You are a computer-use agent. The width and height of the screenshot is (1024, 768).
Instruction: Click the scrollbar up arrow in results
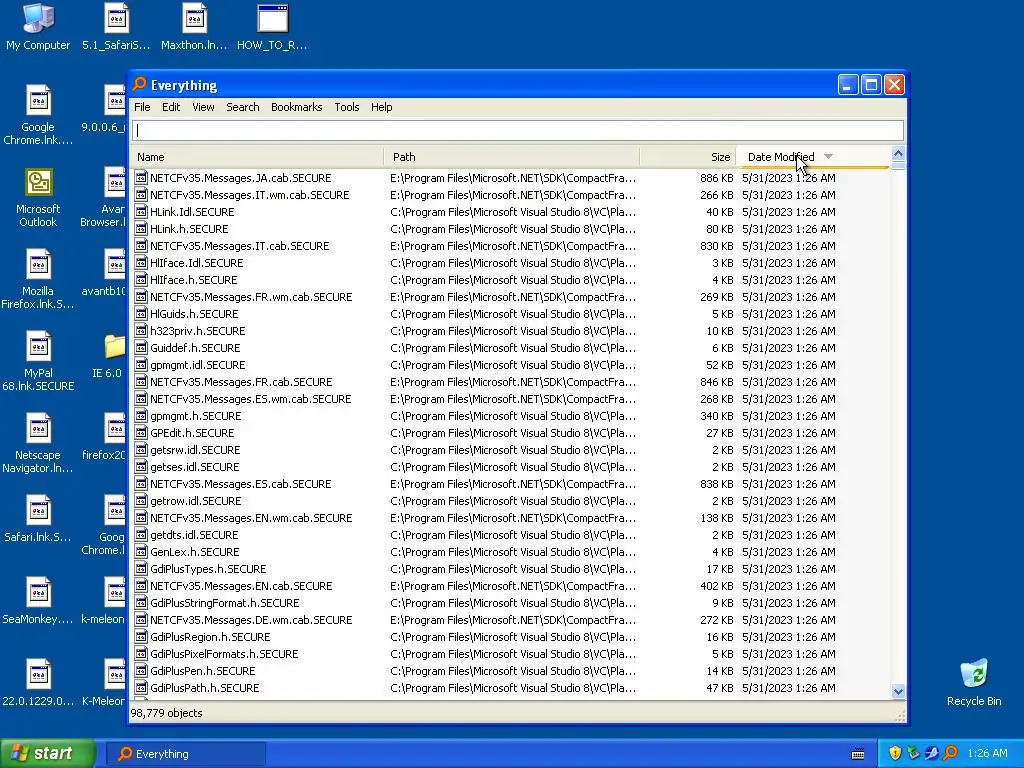click(898, 154)
